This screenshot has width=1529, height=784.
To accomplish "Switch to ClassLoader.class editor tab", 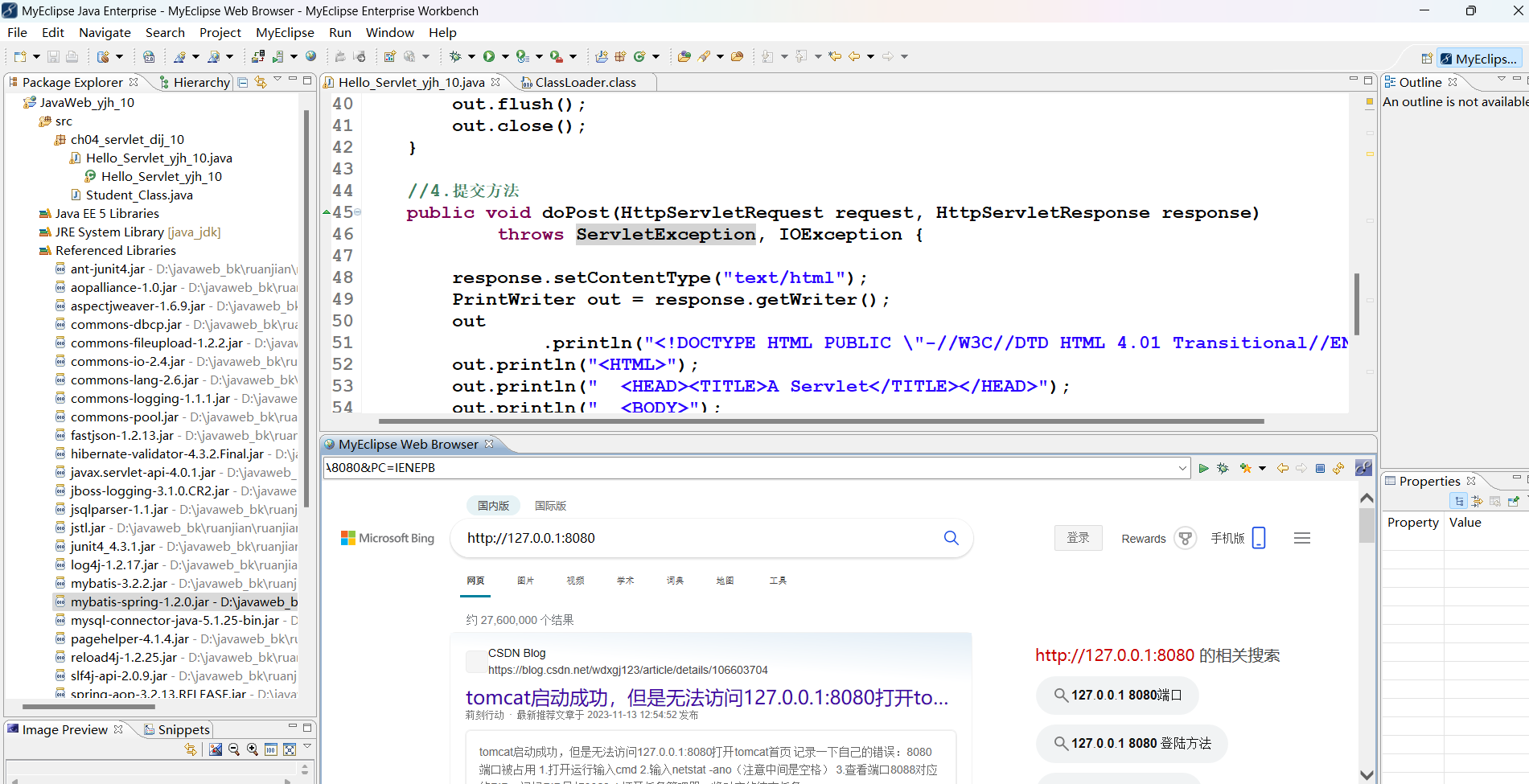I will [x=586, y=82].
